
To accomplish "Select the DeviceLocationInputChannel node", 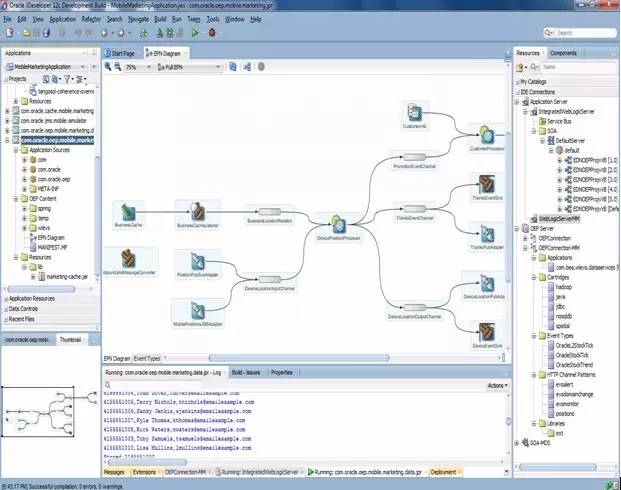I will (270, 283).
